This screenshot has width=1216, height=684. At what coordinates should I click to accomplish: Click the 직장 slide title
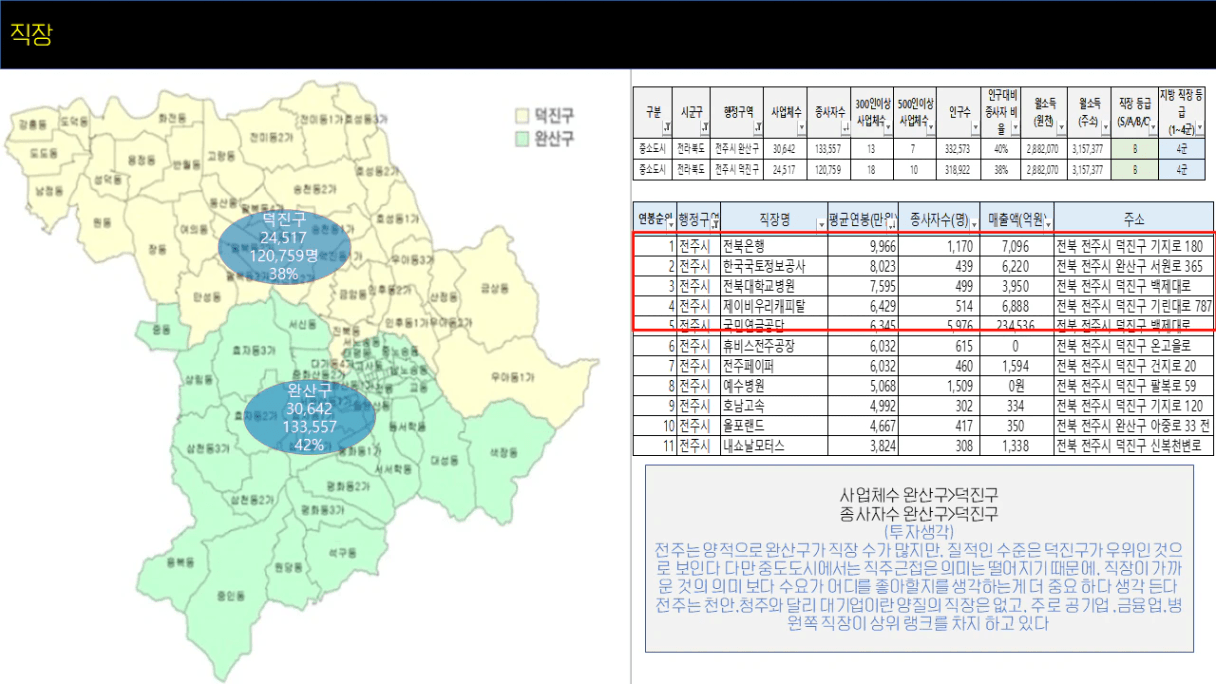point(32,35)
